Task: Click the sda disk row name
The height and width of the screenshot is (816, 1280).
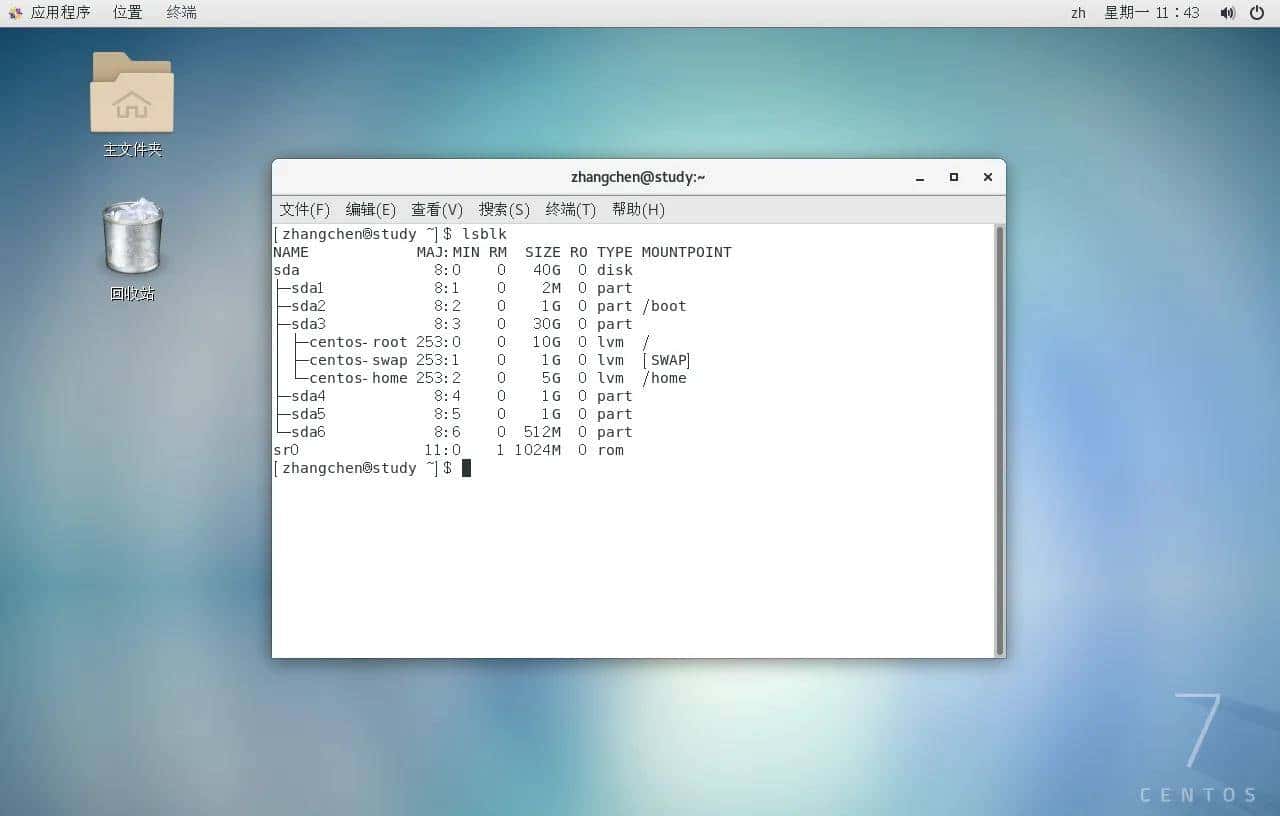Action: (x=286, y=270)
